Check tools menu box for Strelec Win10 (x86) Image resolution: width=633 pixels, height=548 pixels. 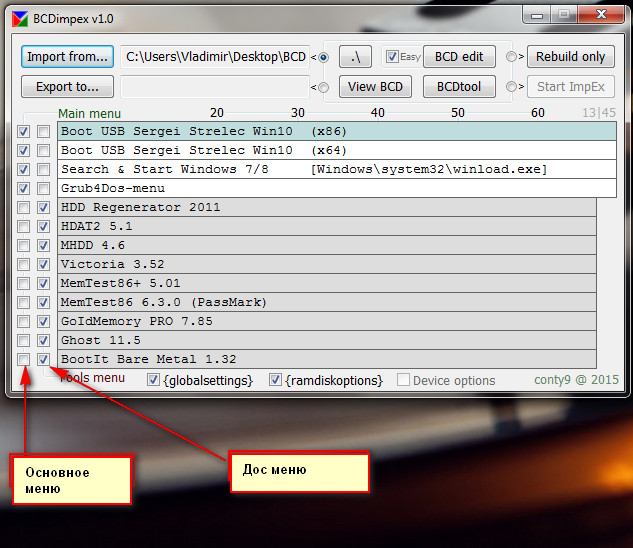pyautogui.click(x=44, y=131)
